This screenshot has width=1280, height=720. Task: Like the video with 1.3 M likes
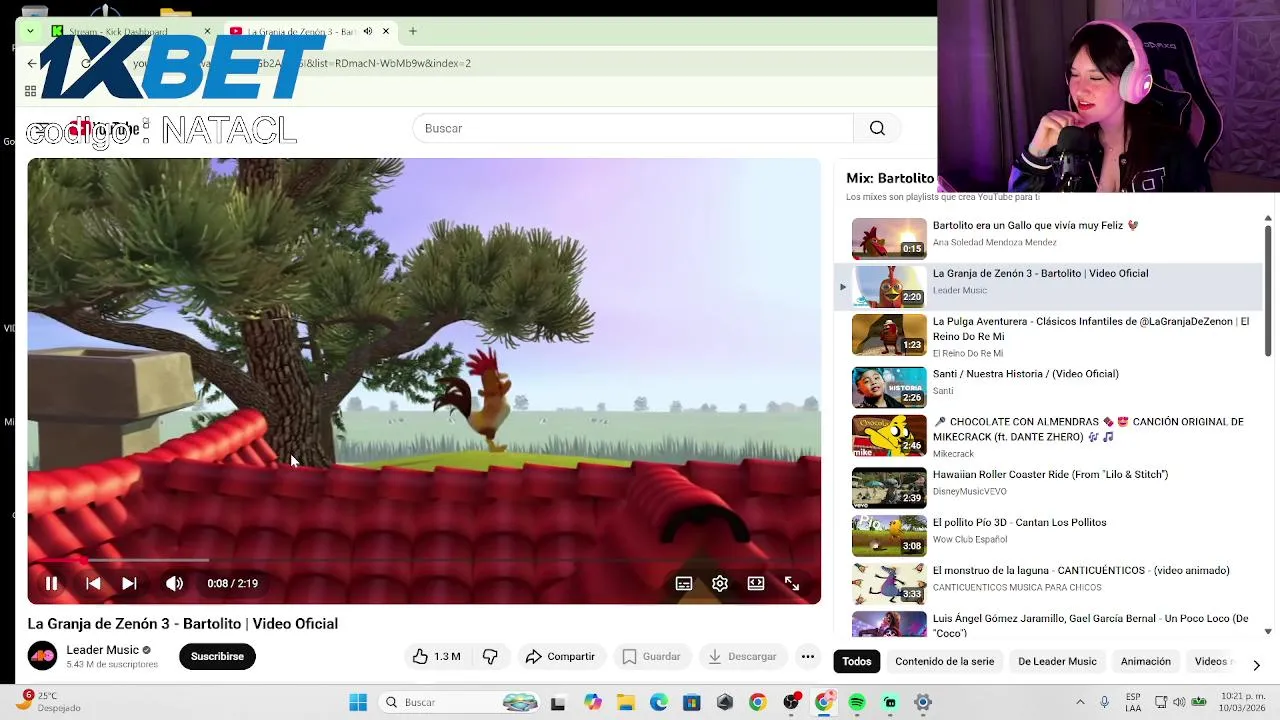point(436,657)
